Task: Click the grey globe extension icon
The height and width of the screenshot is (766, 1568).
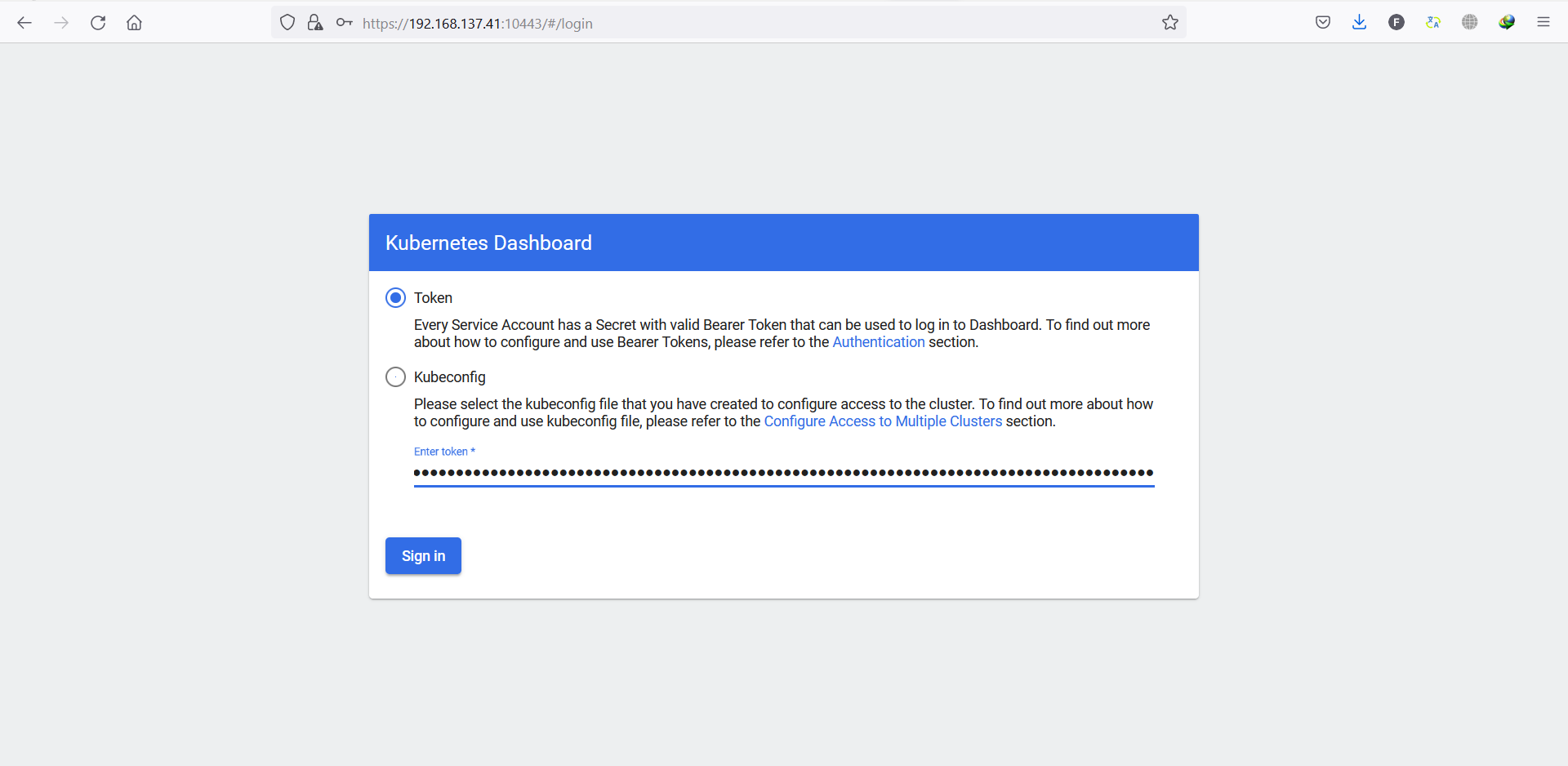Action: pos(1470,23)
